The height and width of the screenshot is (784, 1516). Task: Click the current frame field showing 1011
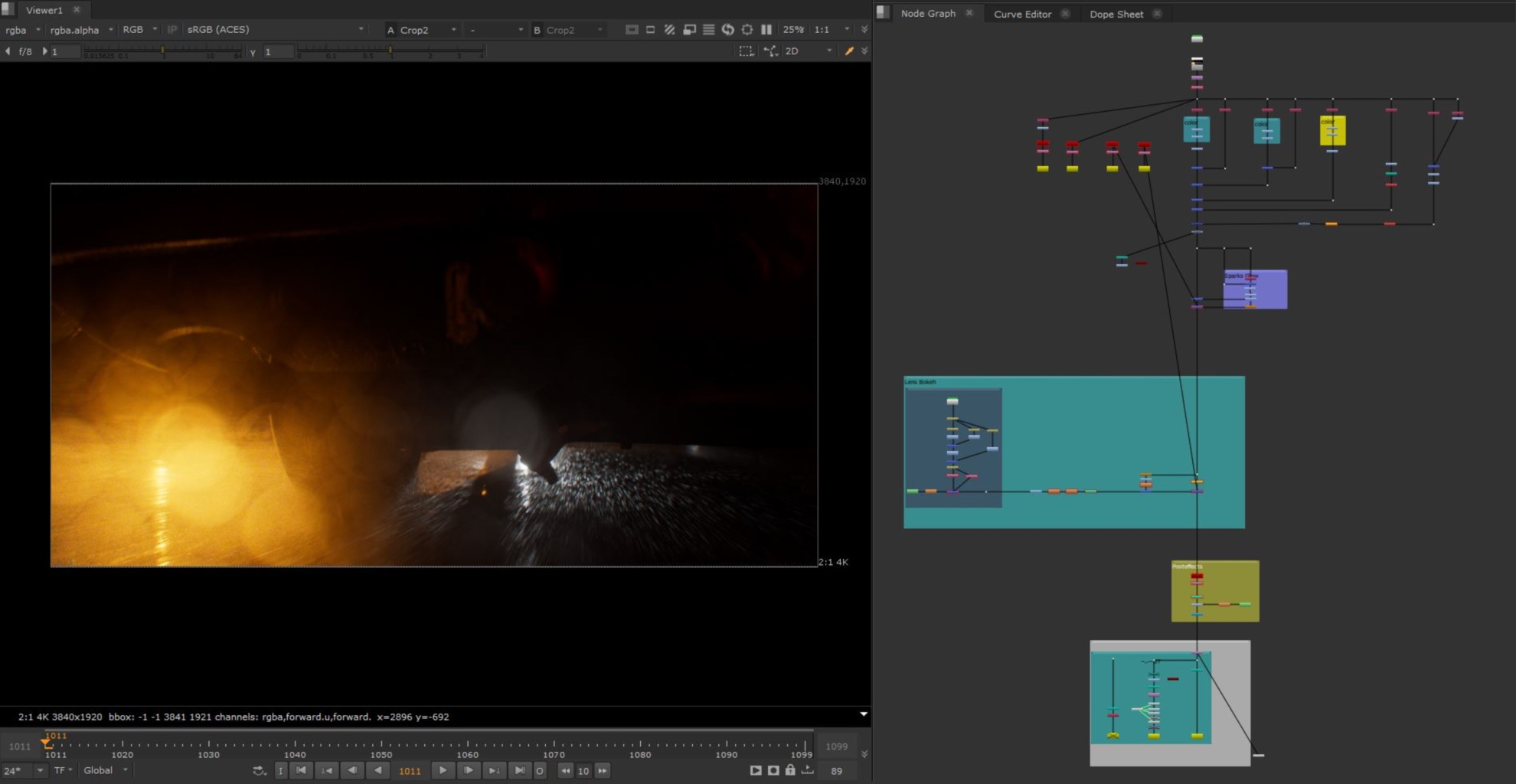pyautogui.click(x=410, y=771)
